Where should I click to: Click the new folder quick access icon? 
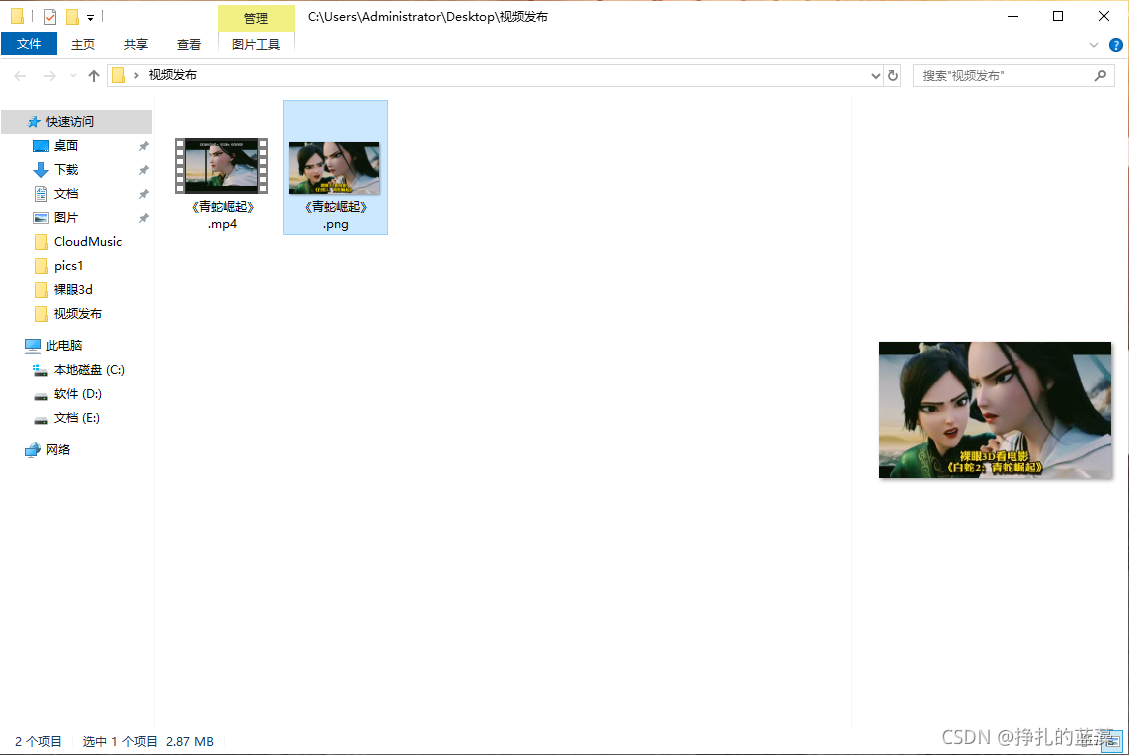coord(72,17)
